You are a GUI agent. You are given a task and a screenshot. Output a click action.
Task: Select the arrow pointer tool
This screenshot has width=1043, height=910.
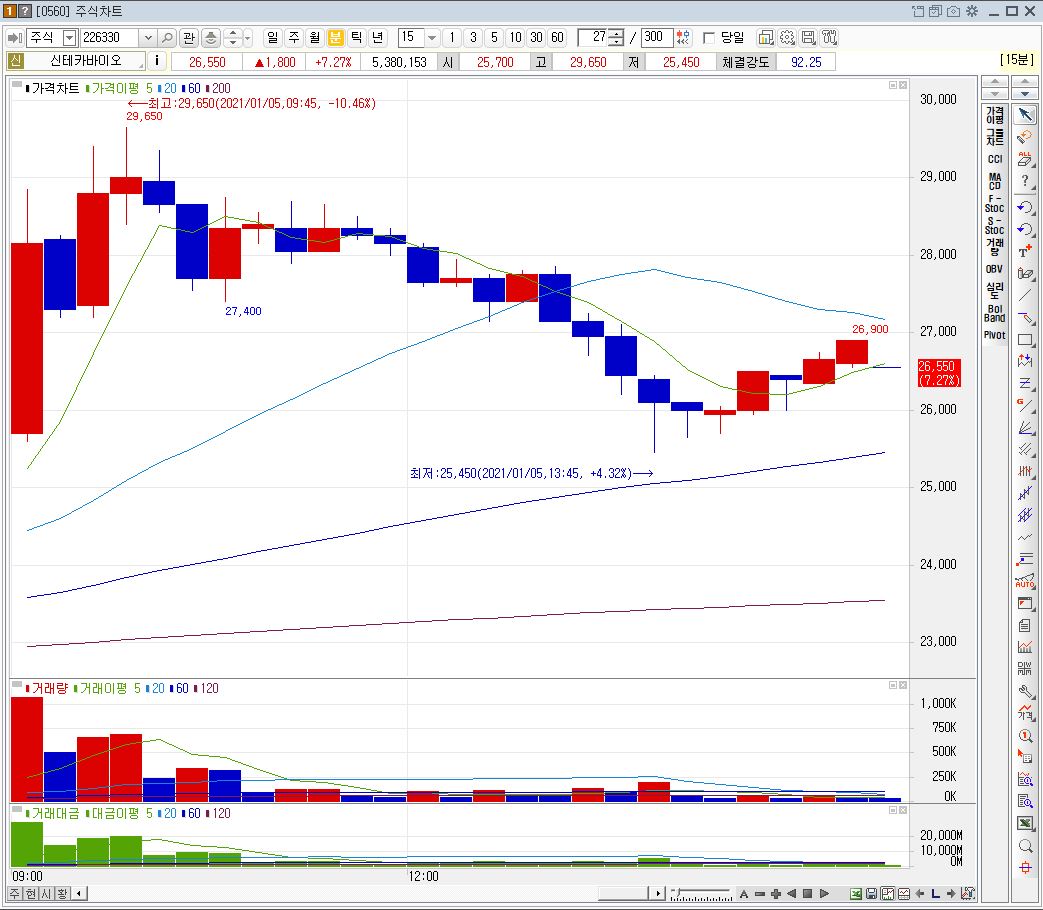[x=1025, y=114]
